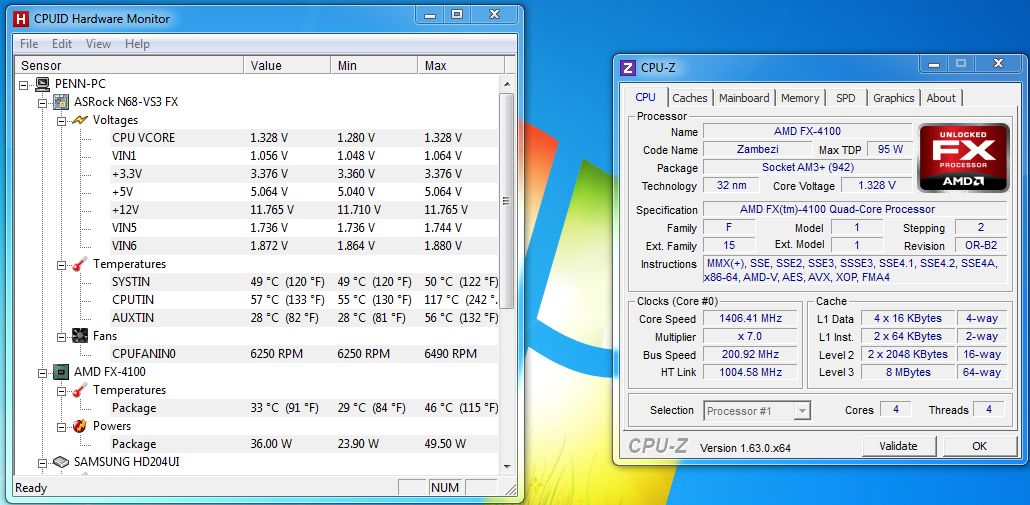The image size is (1030, 505).
Task: Click the 1406.41 MHz Core Speed value
Action: pos(751,318)
